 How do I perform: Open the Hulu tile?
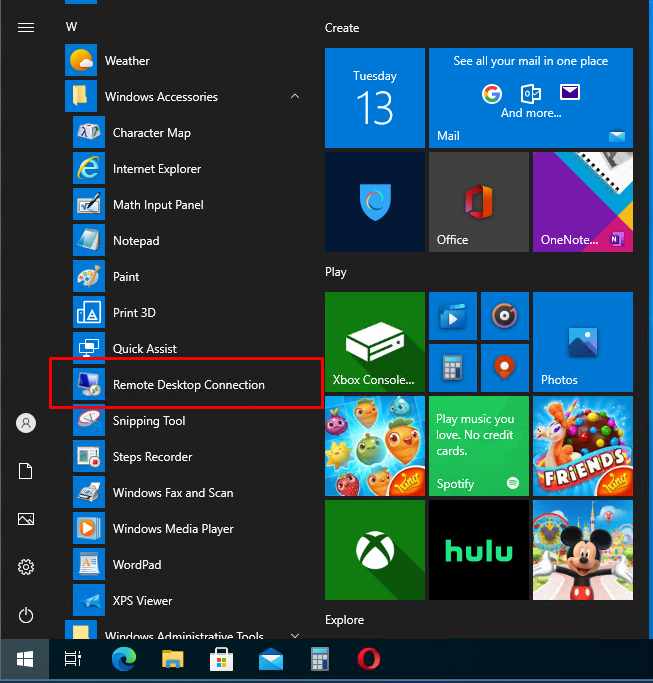click(x=479, y=550)
